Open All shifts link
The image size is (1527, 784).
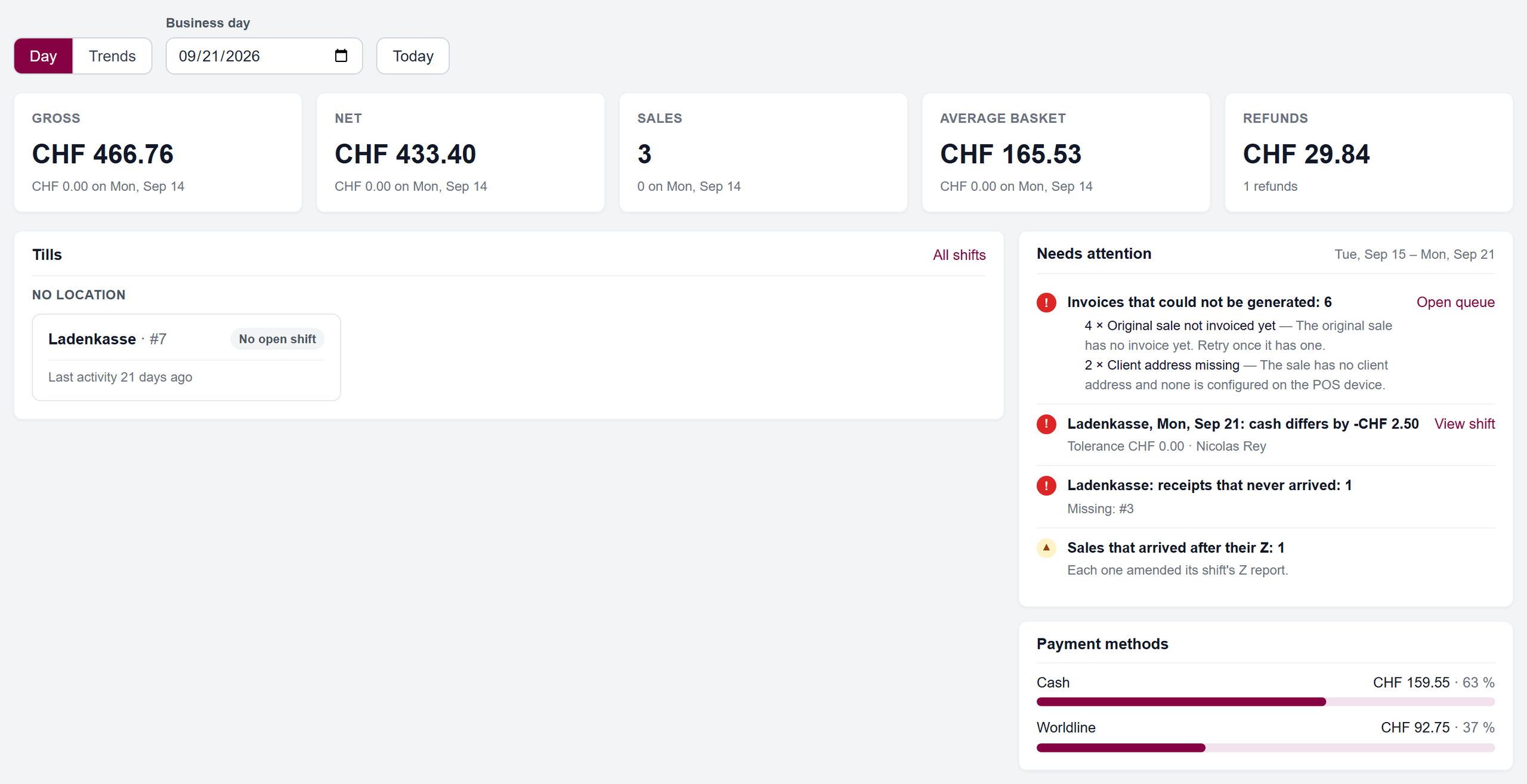[x=959, y=255]
